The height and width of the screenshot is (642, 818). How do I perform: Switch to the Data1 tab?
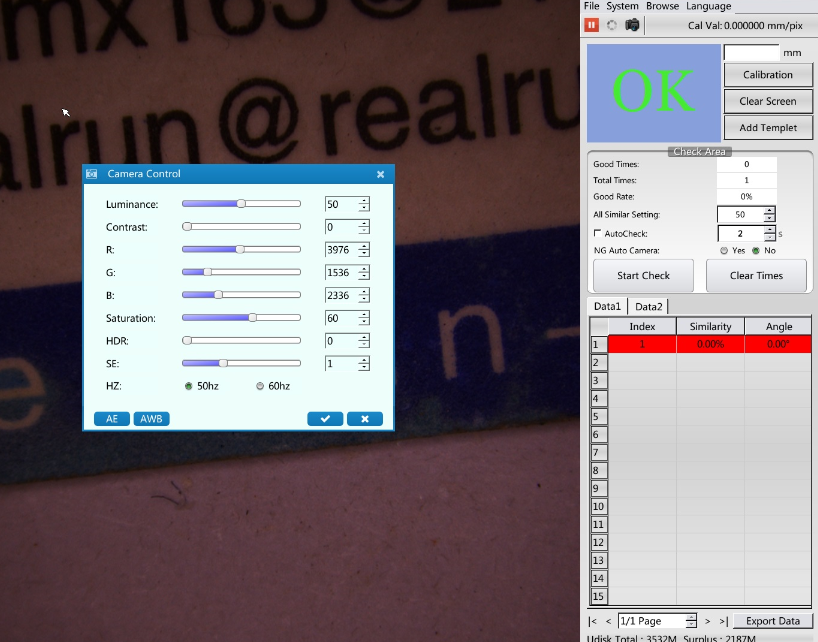coord(607,306)
